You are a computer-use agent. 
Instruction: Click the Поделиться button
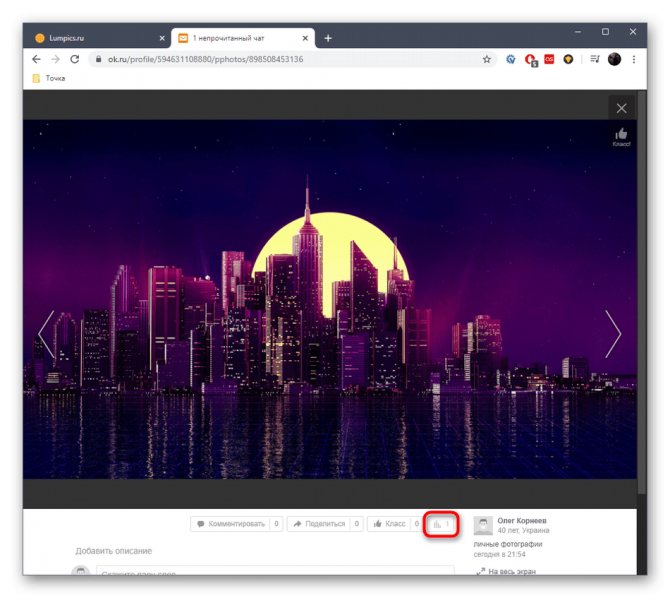click(x=325, y=524)
